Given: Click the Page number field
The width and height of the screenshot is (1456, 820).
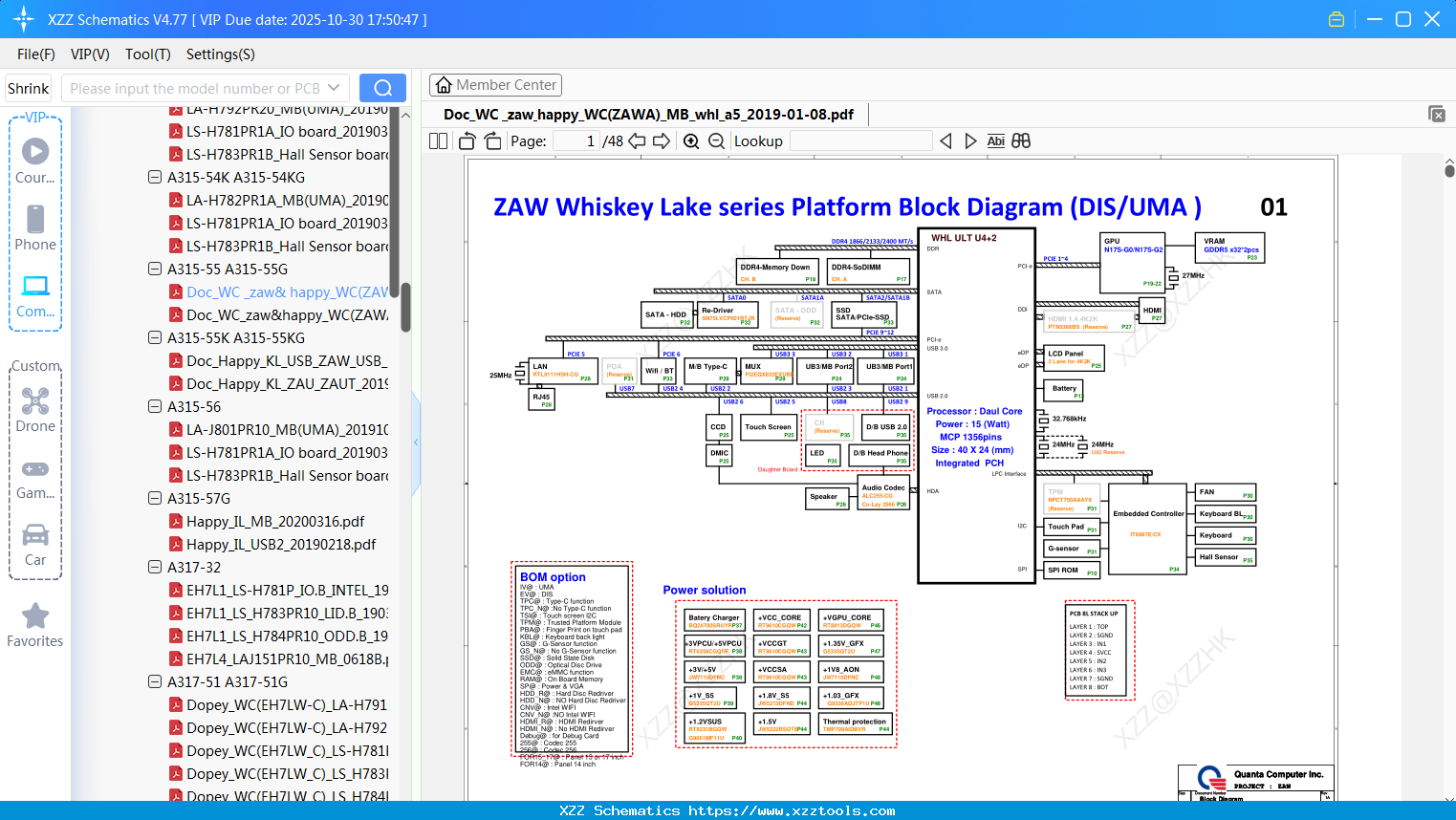Looking at the screenshot, I should (x=576, y=141).
